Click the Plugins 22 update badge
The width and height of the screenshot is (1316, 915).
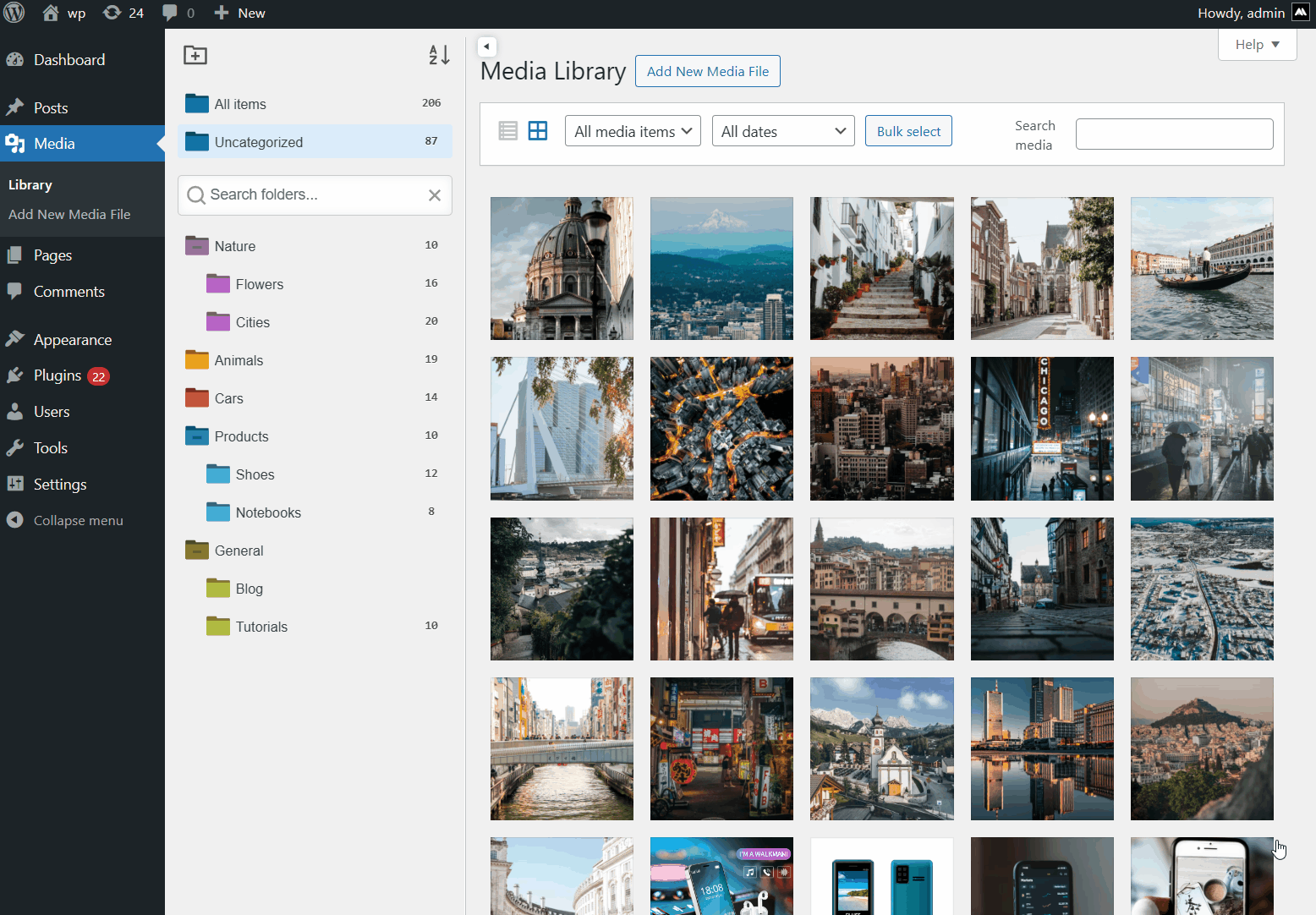99,376
